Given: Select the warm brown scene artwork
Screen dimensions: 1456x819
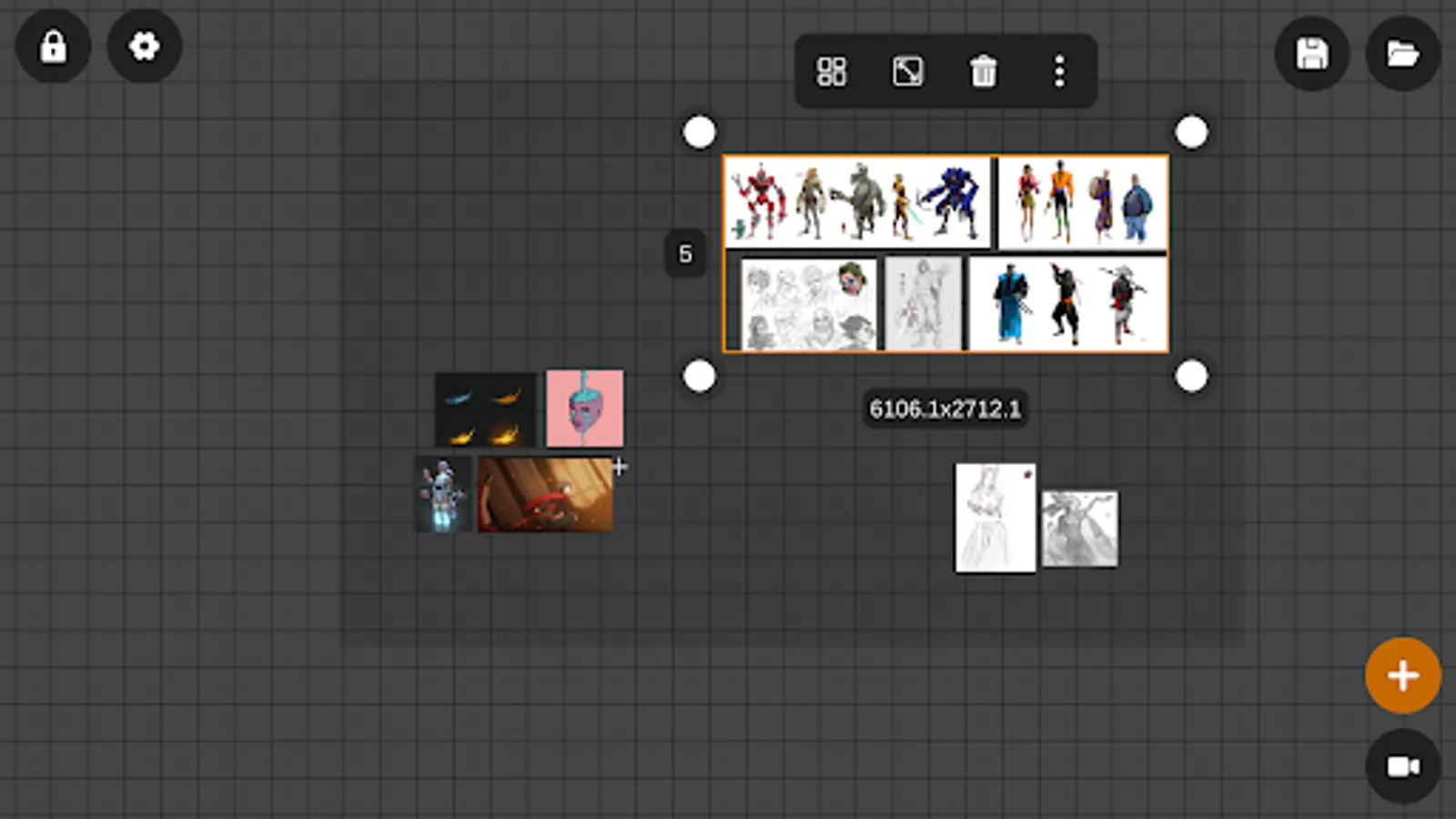Looking at the screenshot, I should 545,494.
